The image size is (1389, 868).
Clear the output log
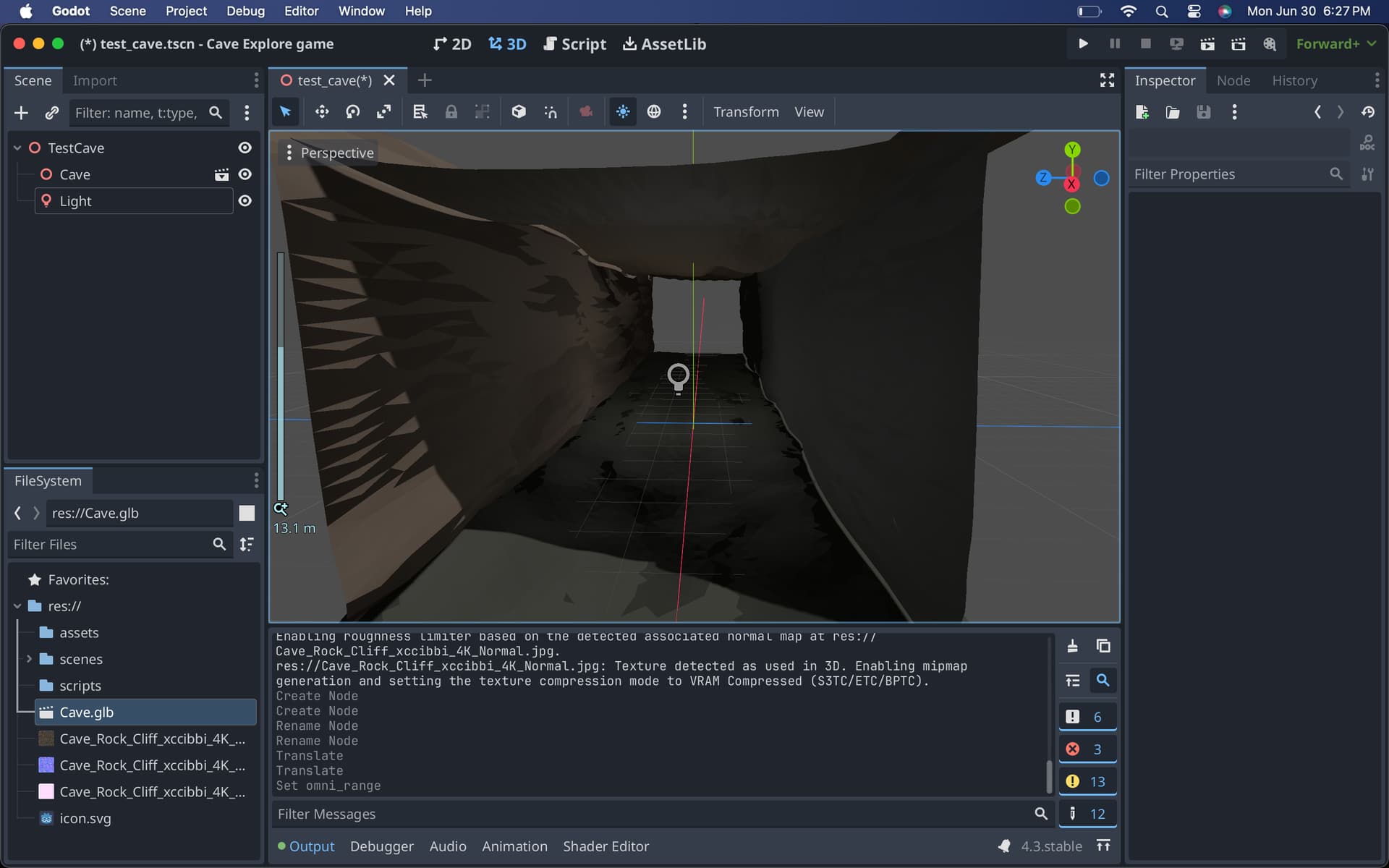(x=1072, y=646)
